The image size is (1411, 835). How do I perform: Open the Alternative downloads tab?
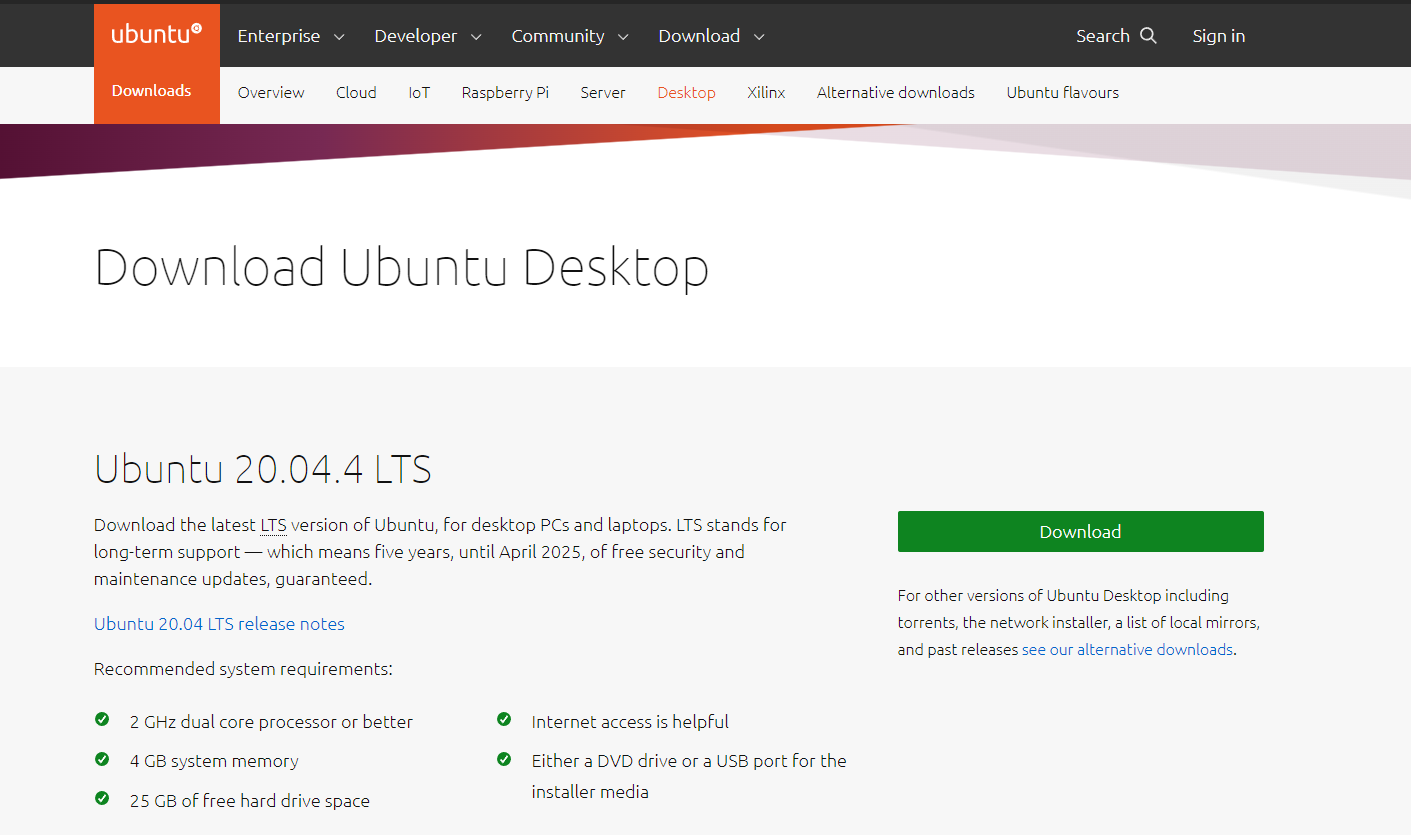[896, 93]
